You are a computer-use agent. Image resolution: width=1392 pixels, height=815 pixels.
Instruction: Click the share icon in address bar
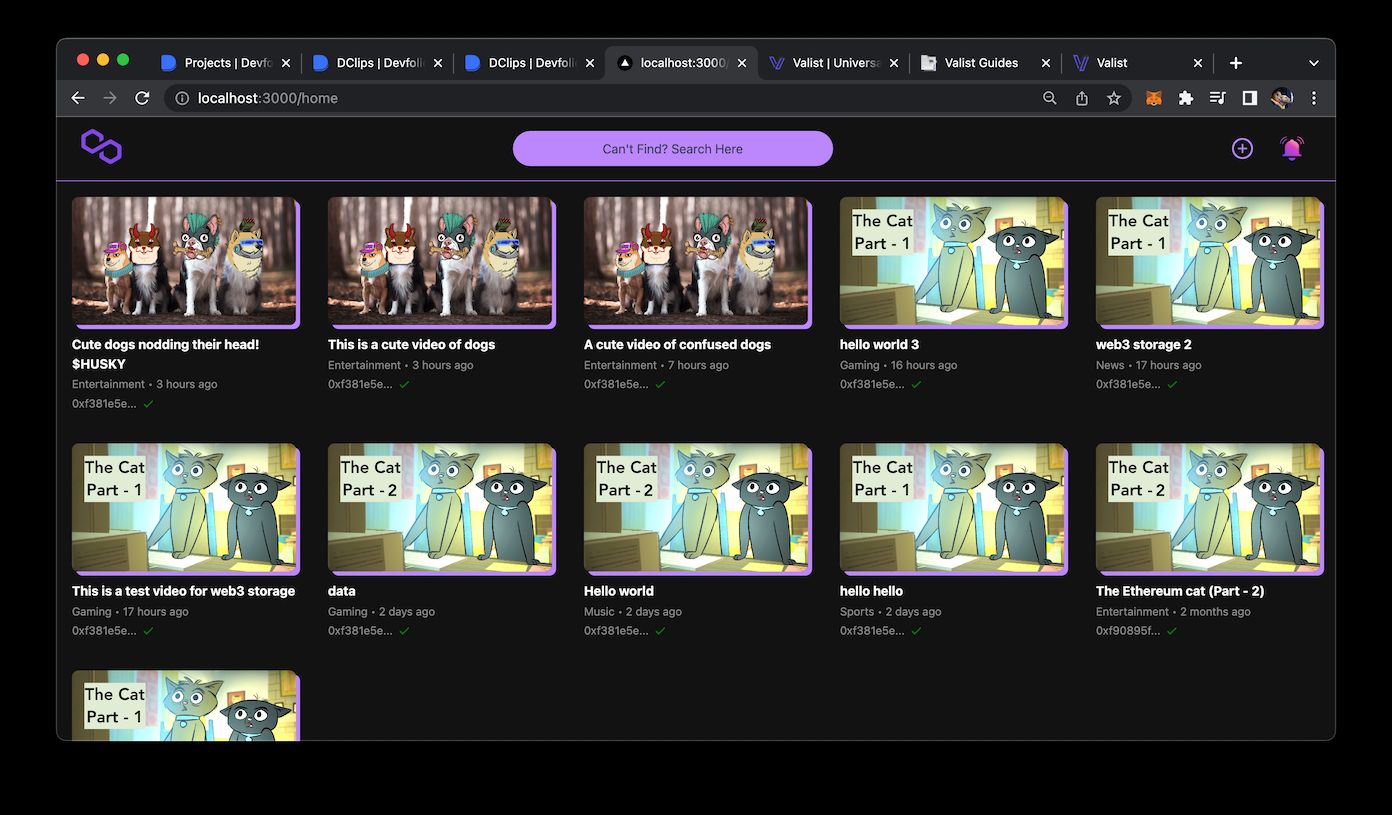pyautogui.click(x=1082, y=98)
